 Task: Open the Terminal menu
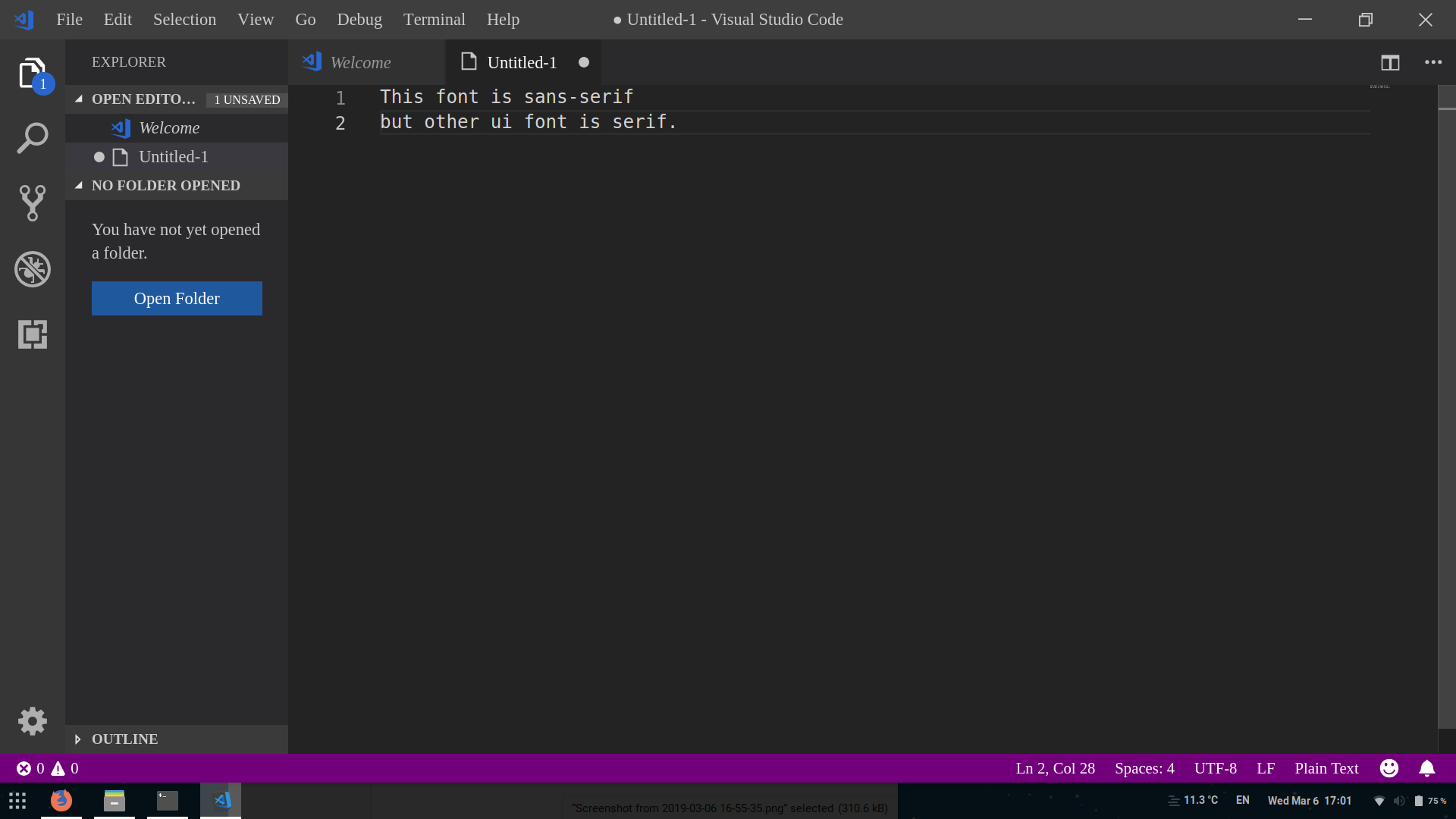click(434, 19)
